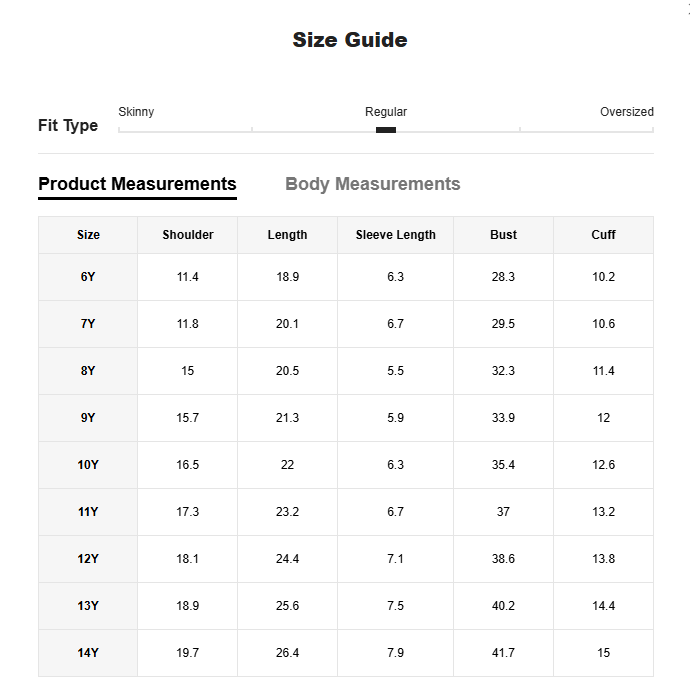Select the 10Y size row label
Screen dimensions: 690x685
(88, 465)
